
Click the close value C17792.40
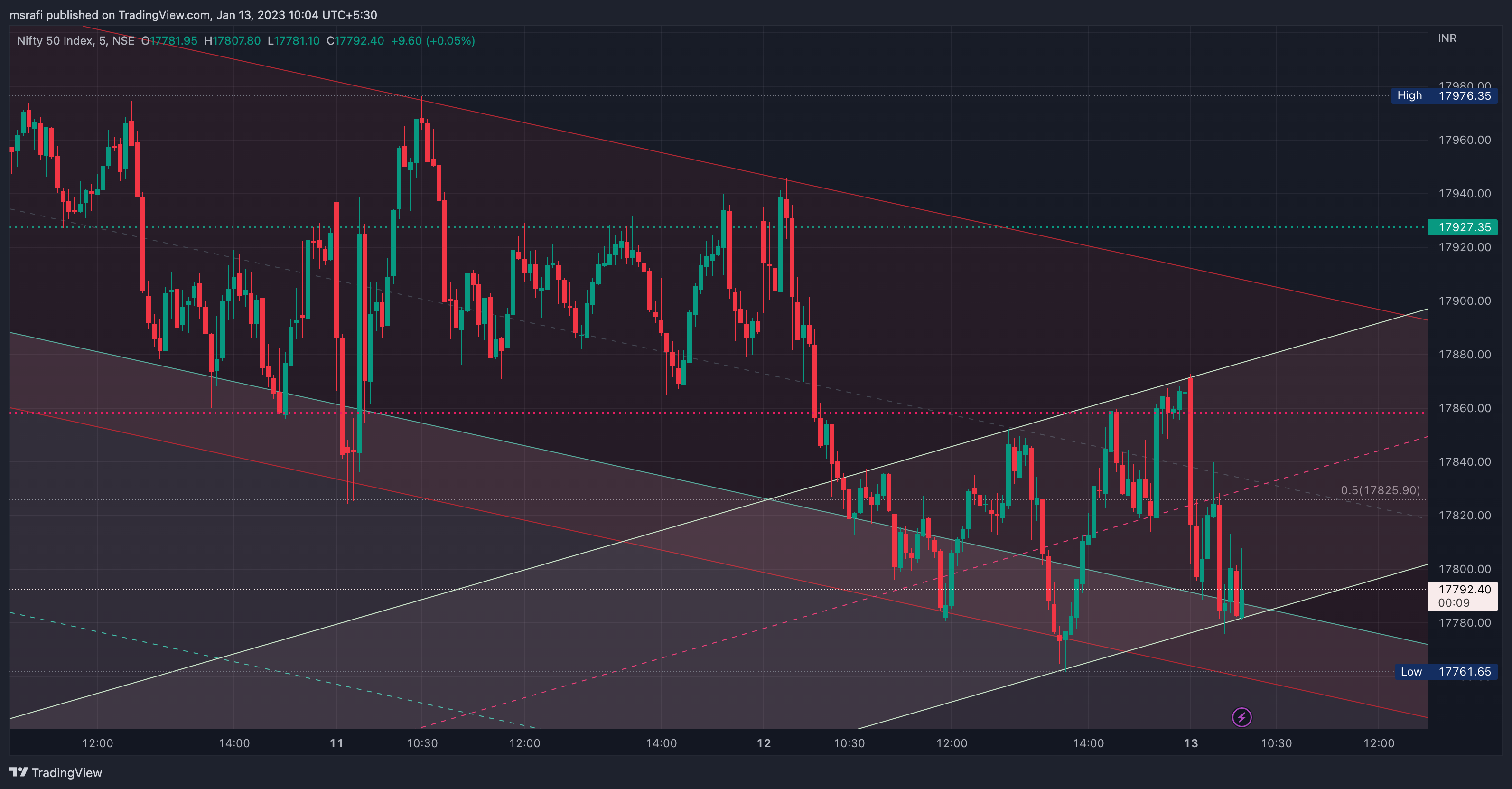click(355, 40)
